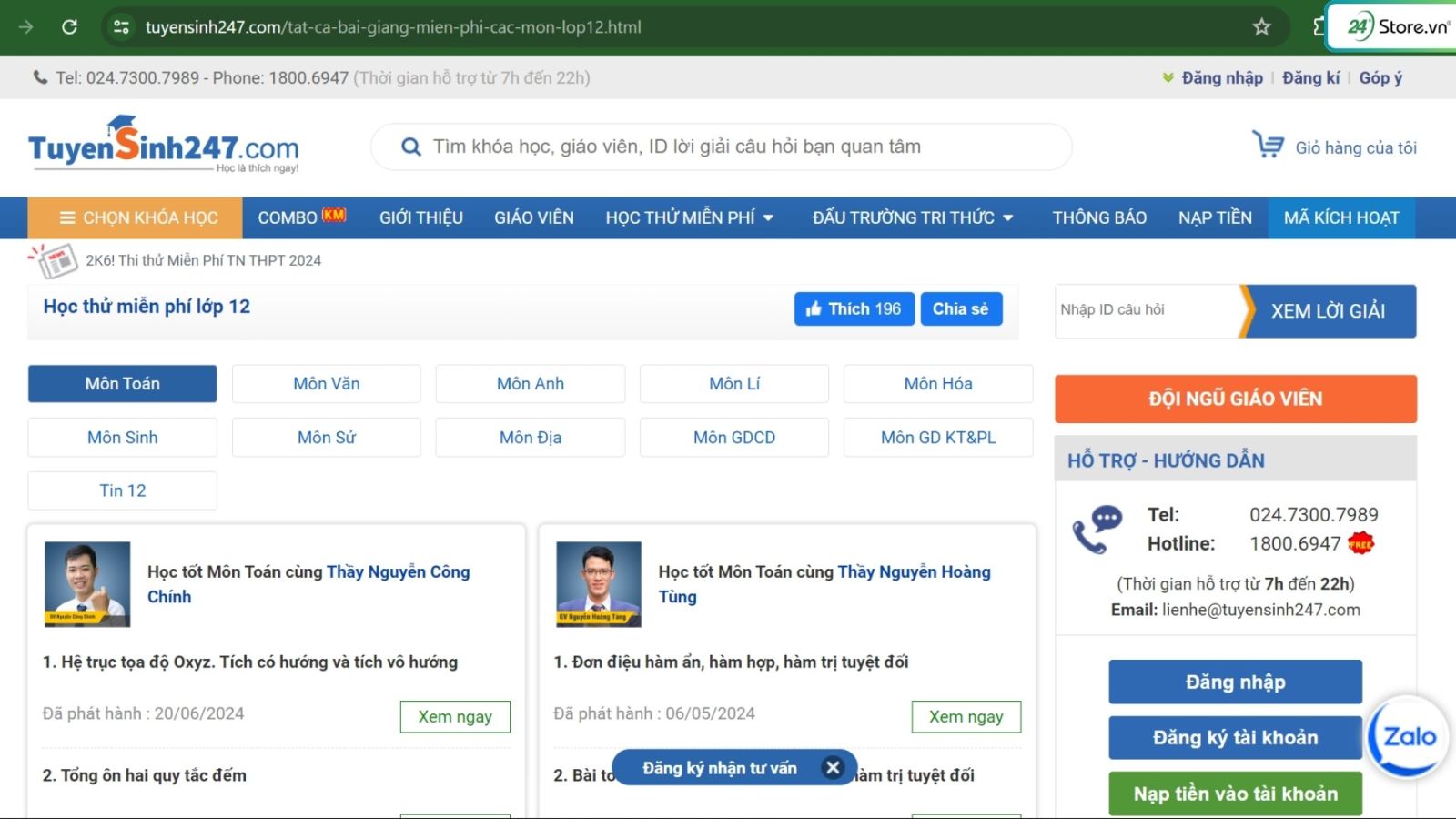1456x819 pixels.
Task: Select Môn Lí subject tab
Action: 734,384
